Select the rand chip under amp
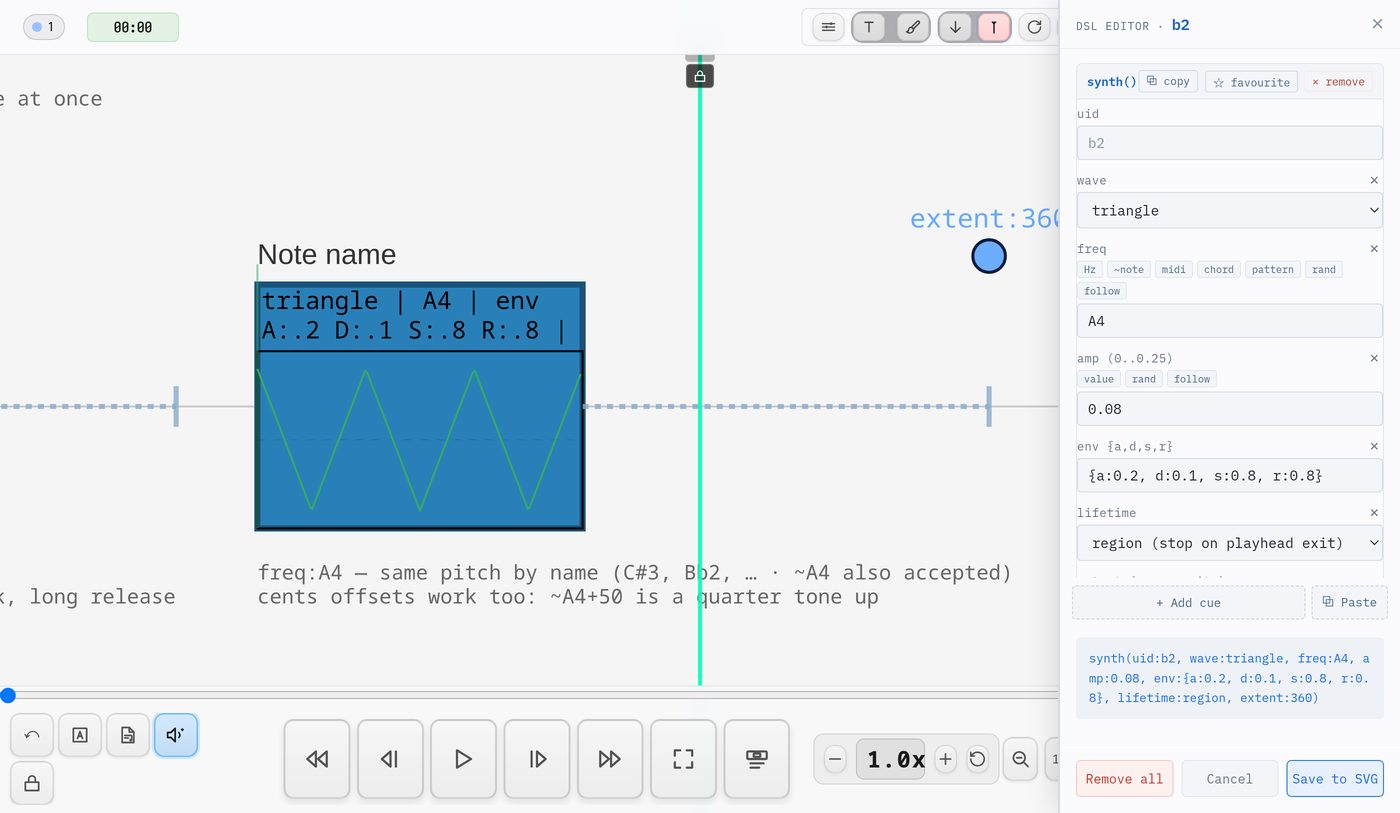Screen dimensions: 1400x813 click(x=1144, y=379)
